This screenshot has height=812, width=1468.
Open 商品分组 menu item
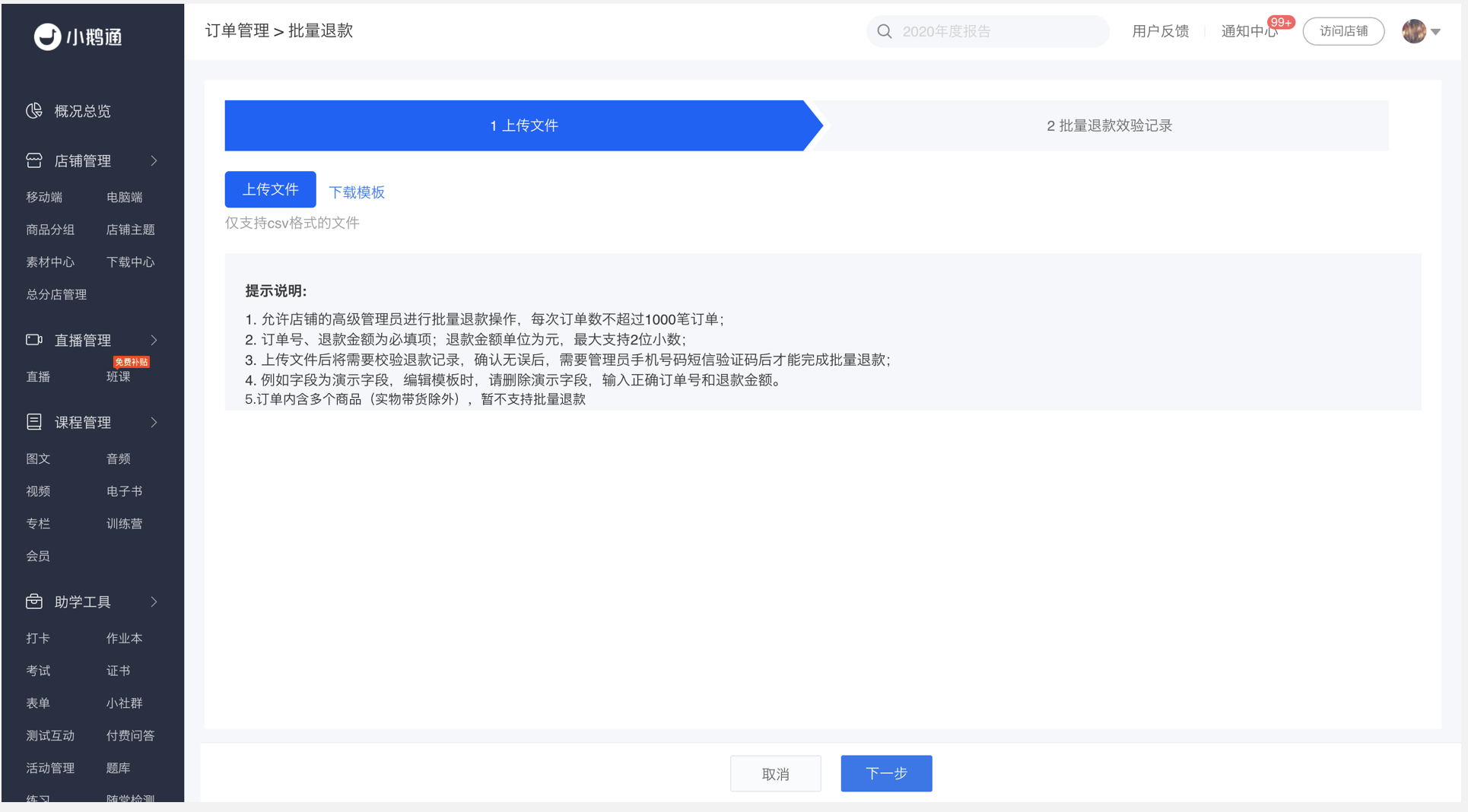pos(50,230)
